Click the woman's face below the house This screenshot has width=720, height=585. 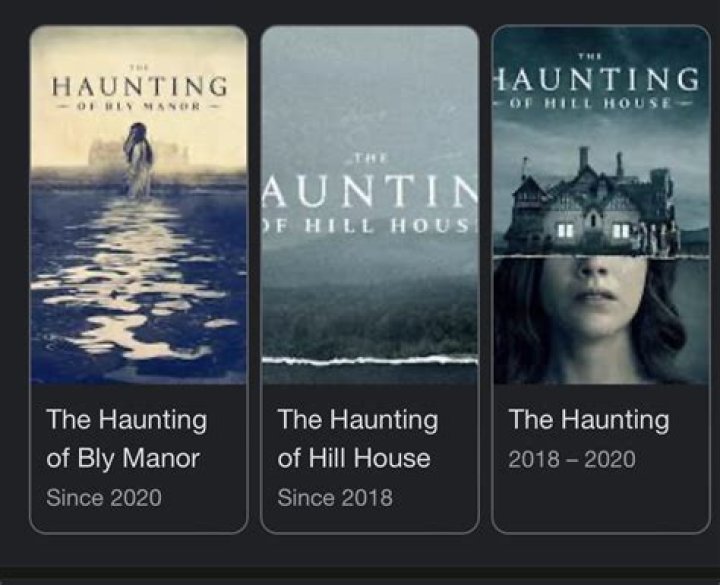coord(601,310)
